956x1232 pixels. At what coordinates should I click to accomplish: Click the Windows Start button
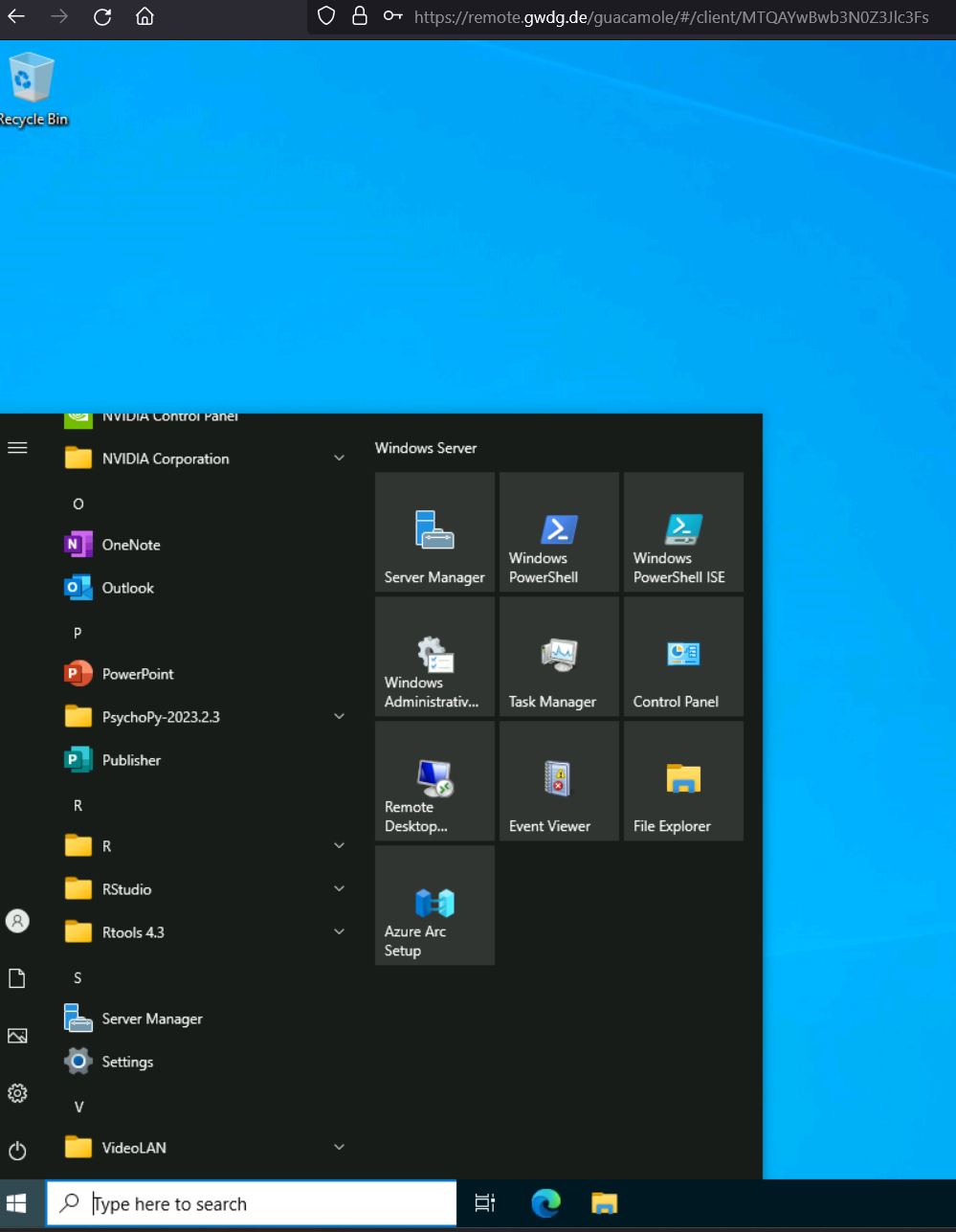coord(17,1204)
